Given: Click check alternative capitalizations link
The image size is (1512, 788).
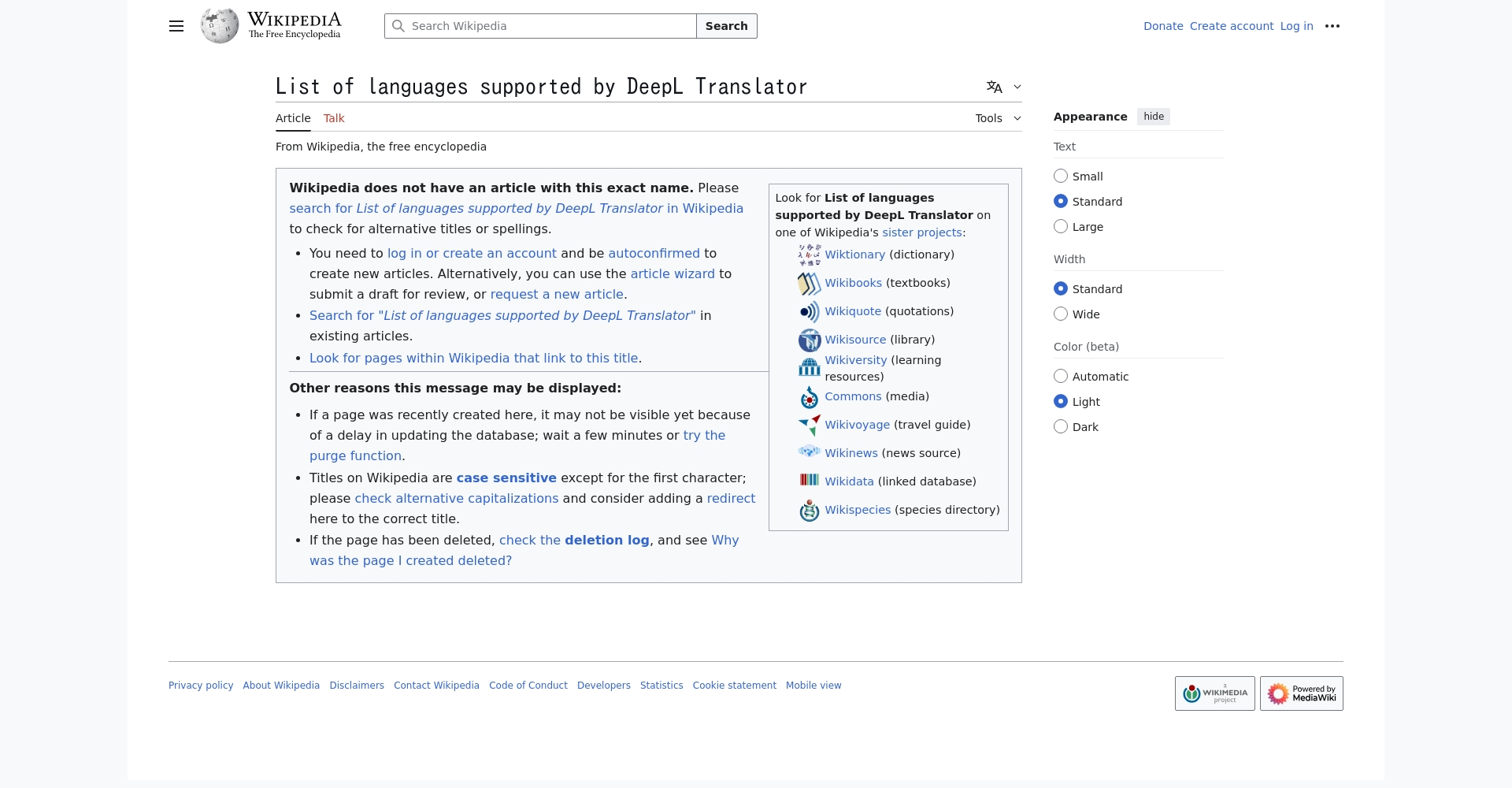Looking at the screenshot, I should pos(457,498).
